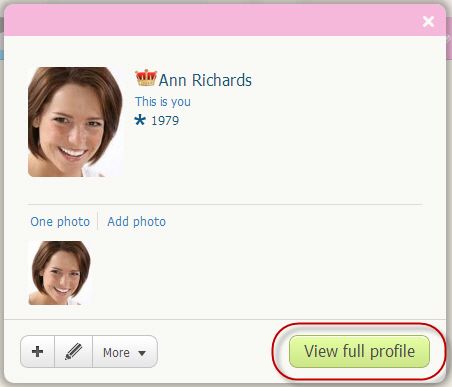Image resolution: width=452 pixels, height=387 pixels.
Task: Click the birth year 1979 text
Action: click(x=165, y=120)
